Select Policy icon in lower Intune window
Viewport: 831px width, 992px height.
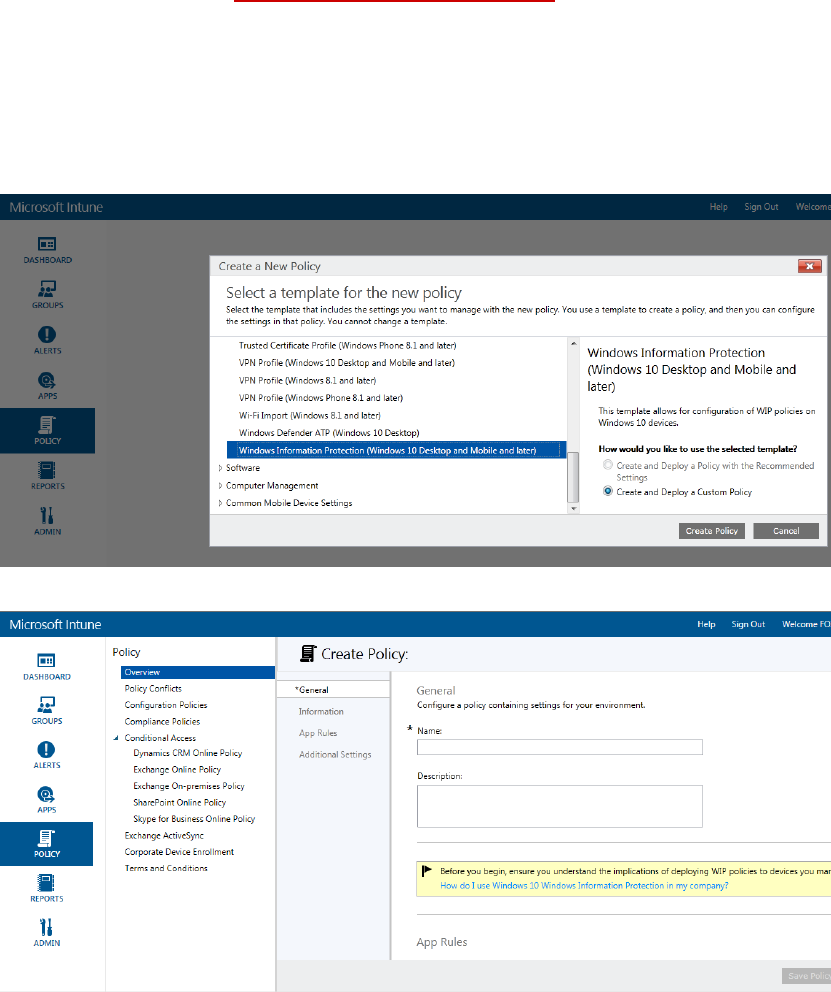(x=47, y=844)
